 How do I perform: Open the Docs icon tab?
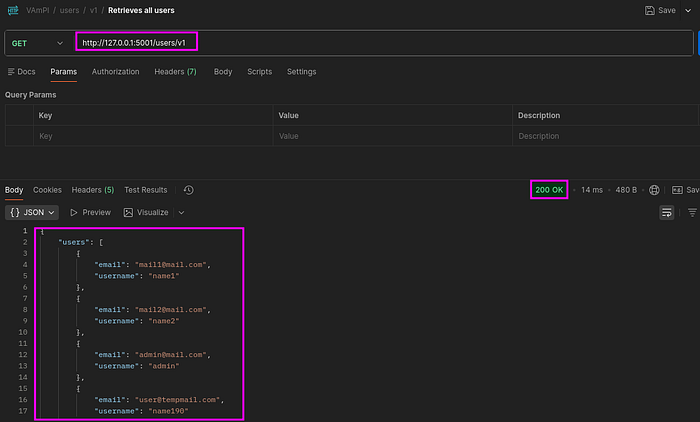(21, 72)
